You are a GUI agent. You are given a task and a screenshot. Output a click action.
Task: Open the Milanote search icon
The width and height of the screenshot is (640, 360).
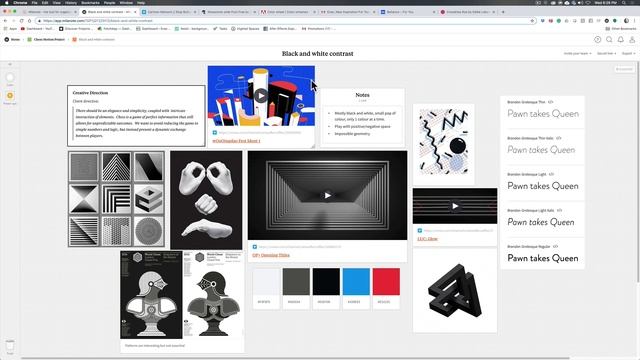point(609,40)
